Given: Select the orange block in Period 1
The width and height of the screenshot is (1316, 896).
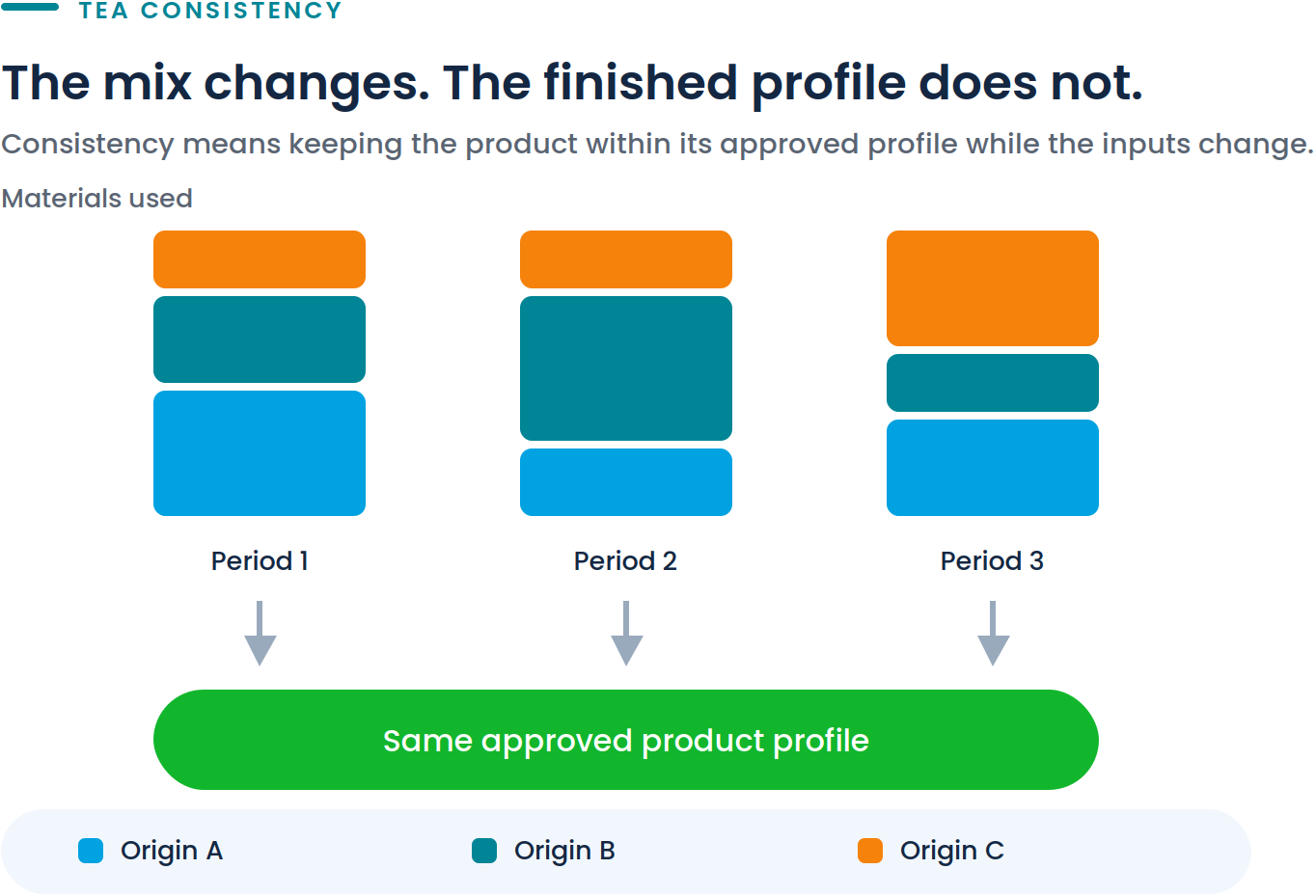Looking at the screenshot, I should click(x=260, y=259).
